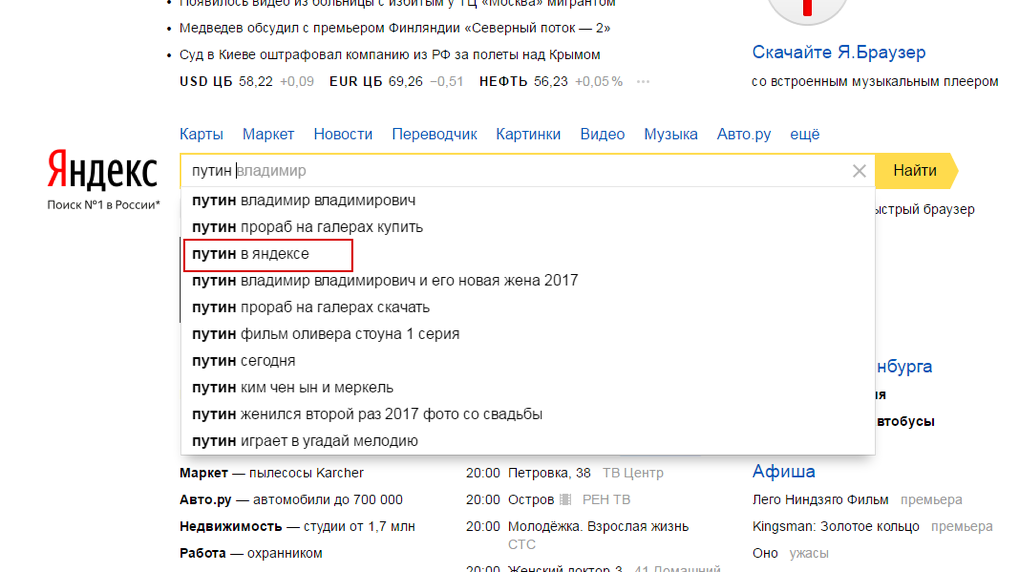1019x572 pixels.
Task: Go to the Новости tab
Action: click(343, 134)
